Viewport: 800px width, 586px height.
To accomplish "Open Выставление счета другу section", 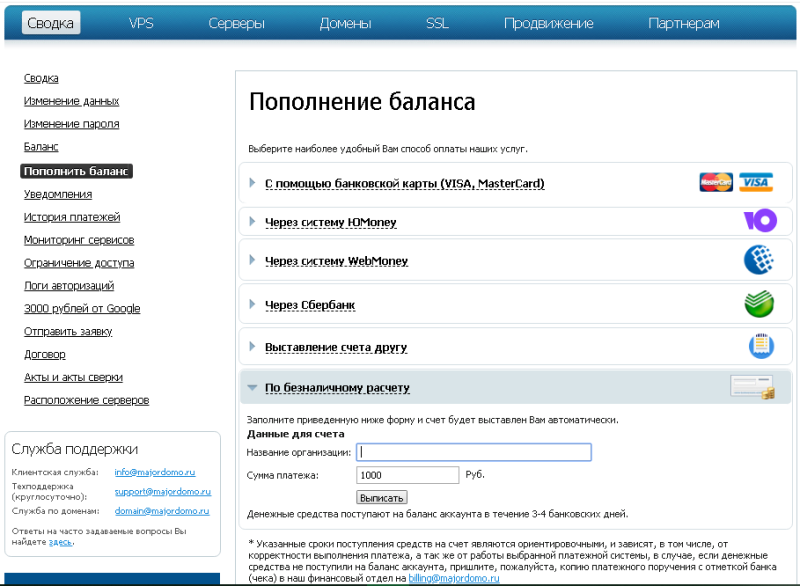I will pos(336,347).
